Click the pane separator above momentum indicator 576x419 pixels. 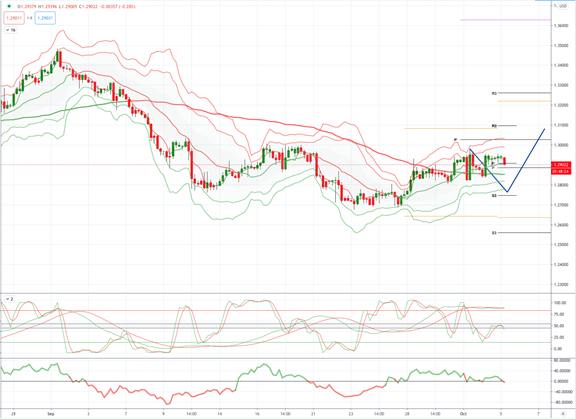tap(276, 358)
